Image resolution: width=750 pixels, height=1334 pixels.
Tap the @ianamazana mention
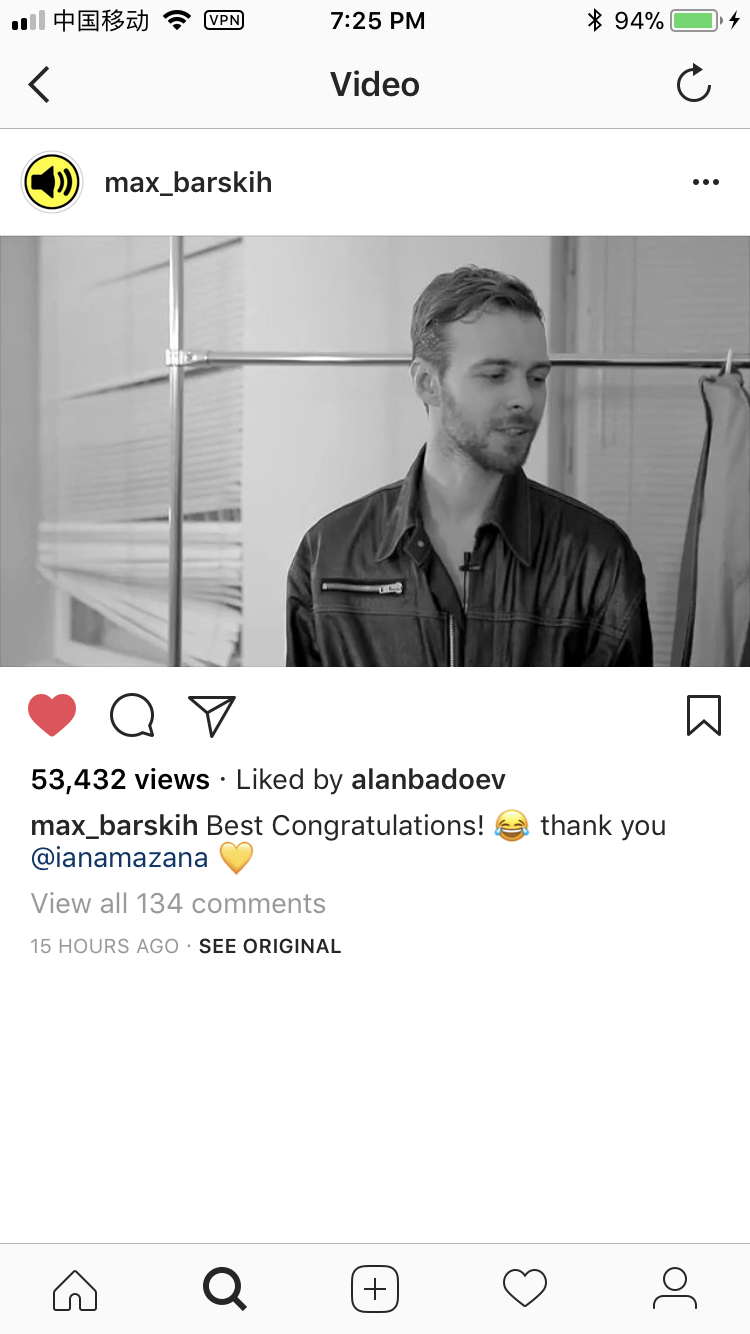click(120, 858)
